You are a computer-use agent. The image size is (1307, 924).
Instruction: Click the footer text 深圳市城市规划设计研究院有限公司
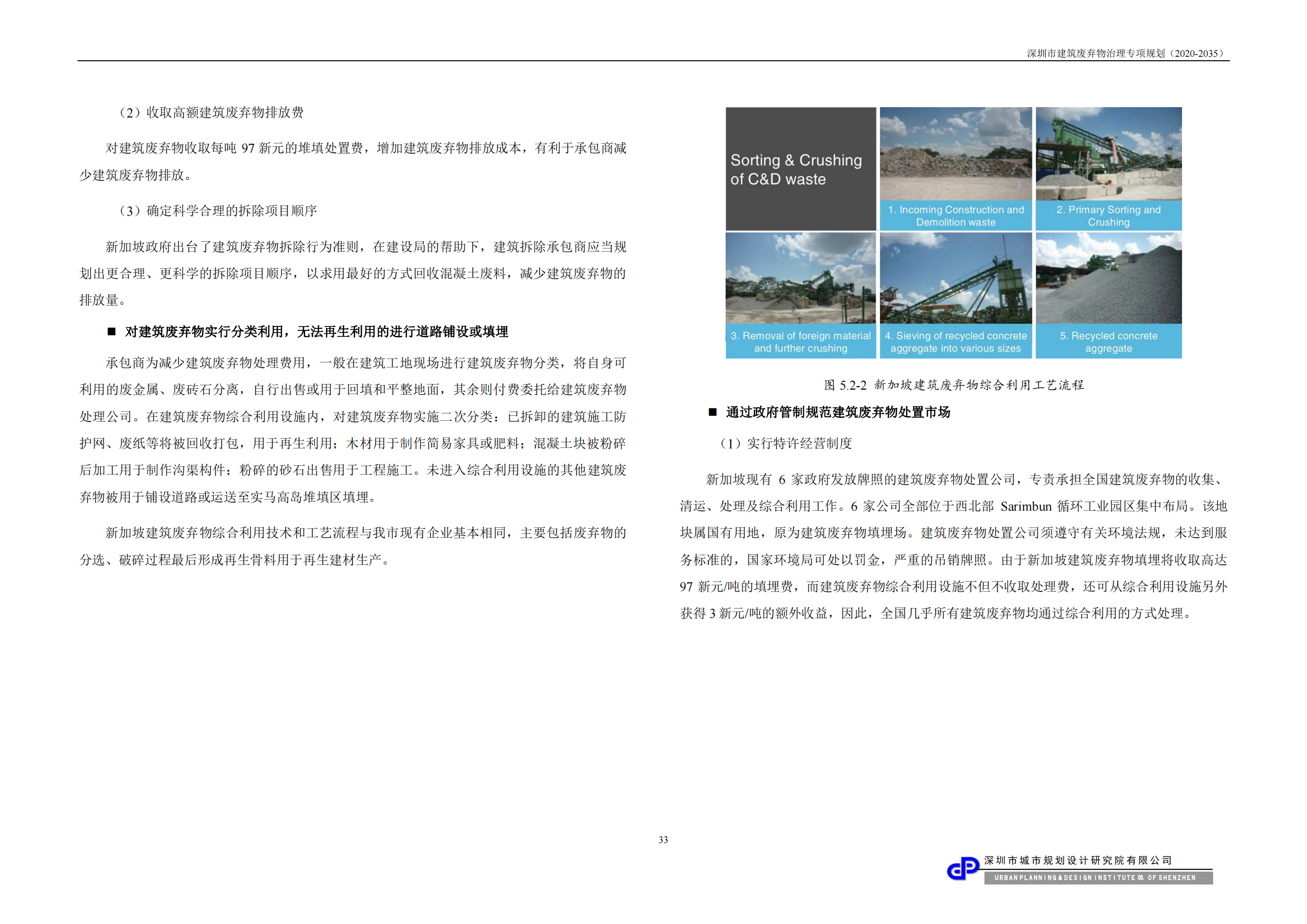pos(1078,860)
